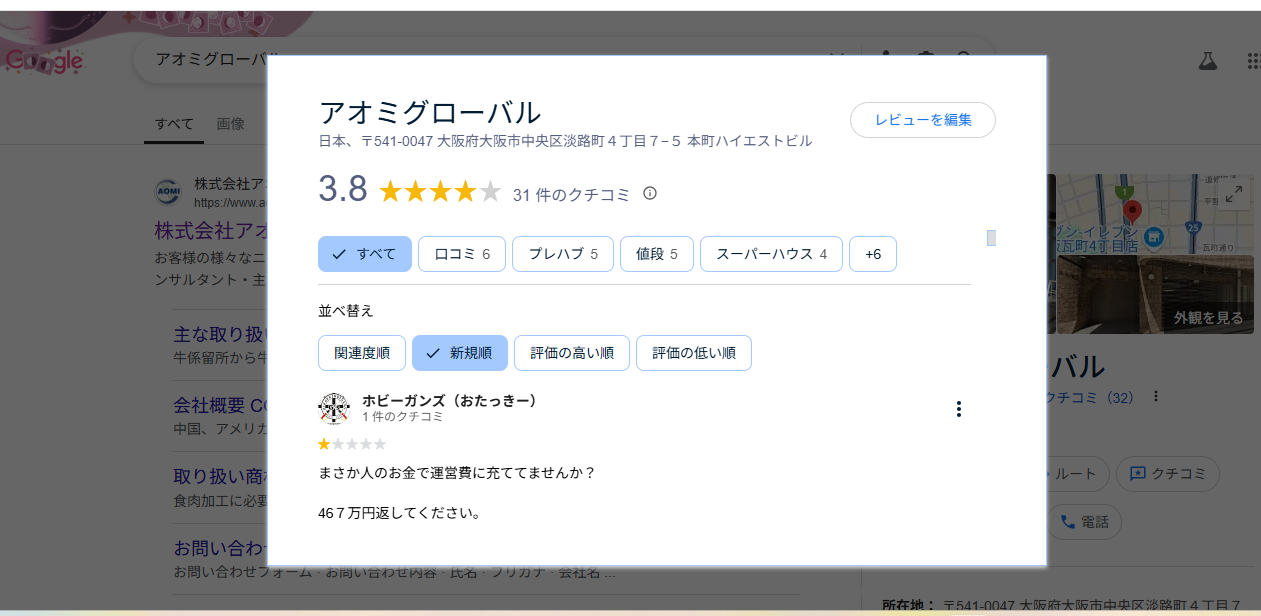Open Google apps grid icon
The width and height of the screenshot is (1261, 616).
(x=1253, y=61)
